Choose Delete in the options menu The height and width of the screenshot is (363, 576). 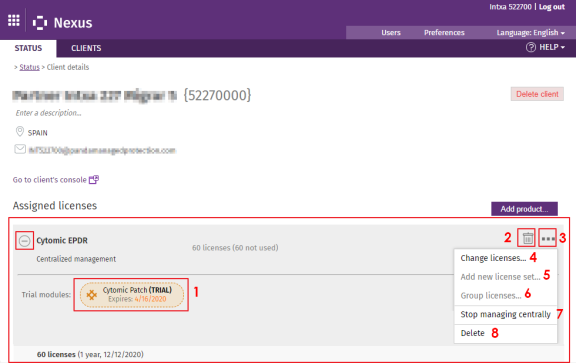(472, 333)
